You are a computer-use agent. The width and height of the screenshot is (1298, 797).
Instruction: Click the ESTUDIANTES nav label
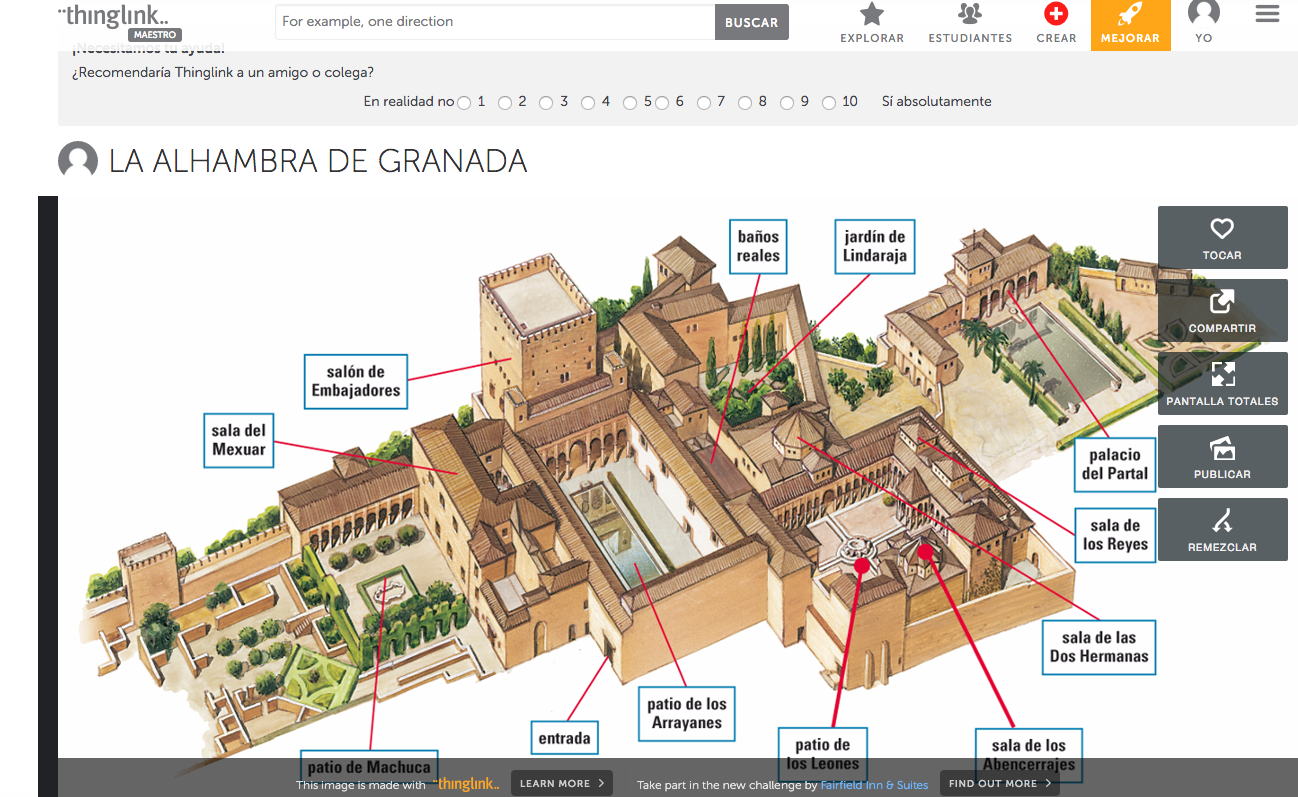click(970, 38)
